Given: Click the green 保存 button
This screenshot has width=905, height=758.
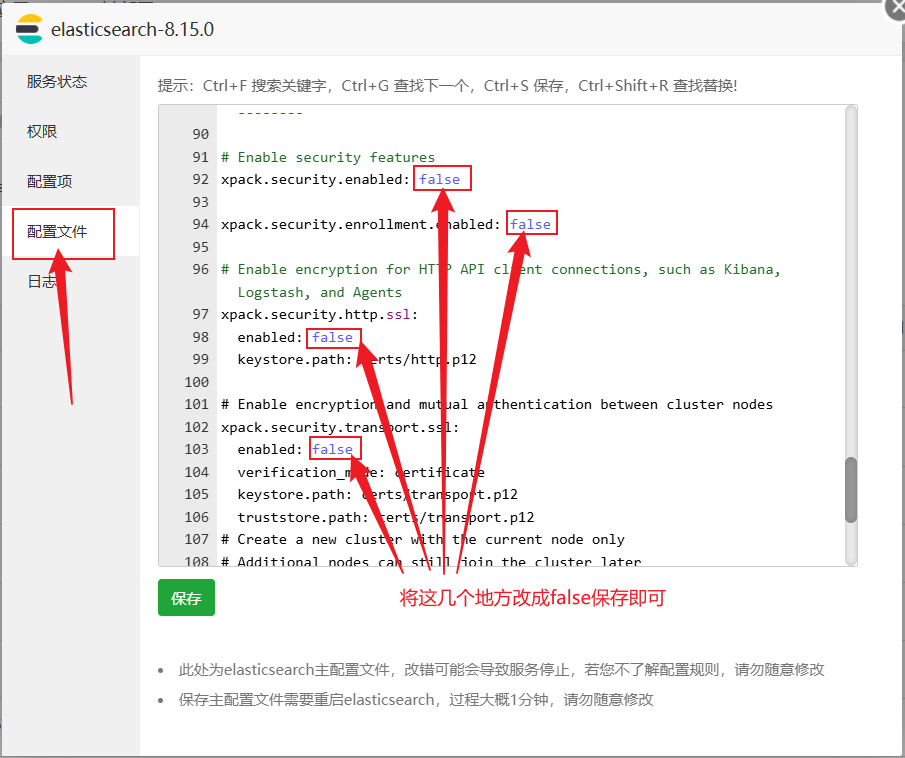Looking at the screenshot, I should pos(186,598).
